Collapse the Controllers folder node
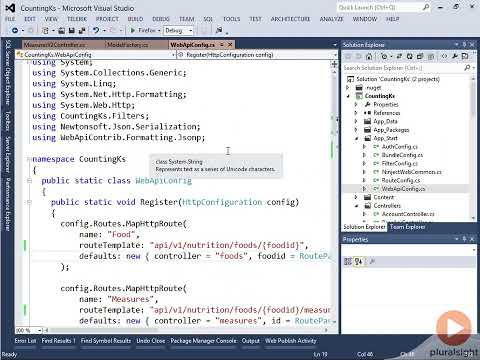The height and width of the screenshot is (360, 480). [356, 206]
